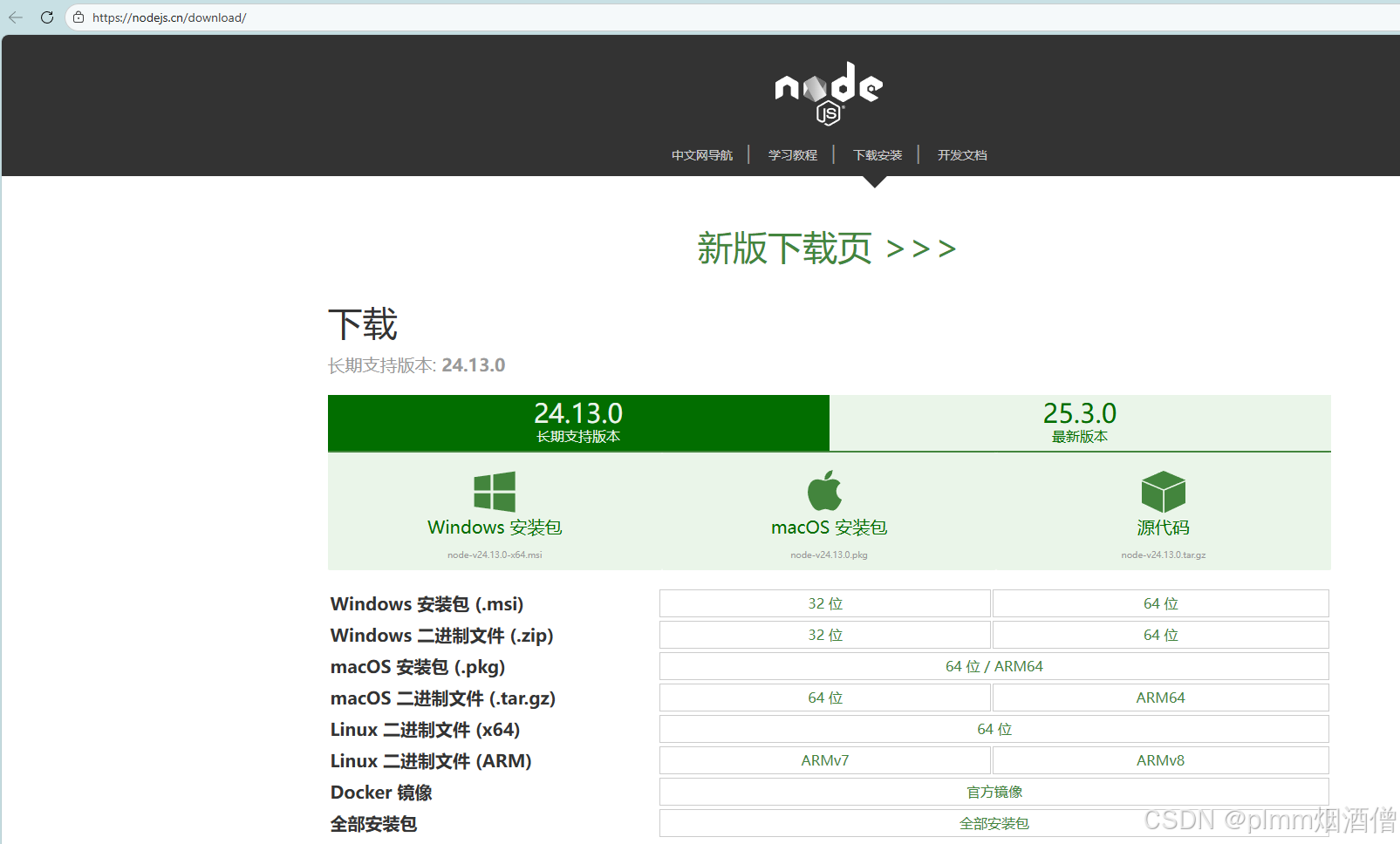Click the macOS 二进制文件 (.tar.gz) row label
The height and width of the screenshot is (844, 1400).
(443, 698)
